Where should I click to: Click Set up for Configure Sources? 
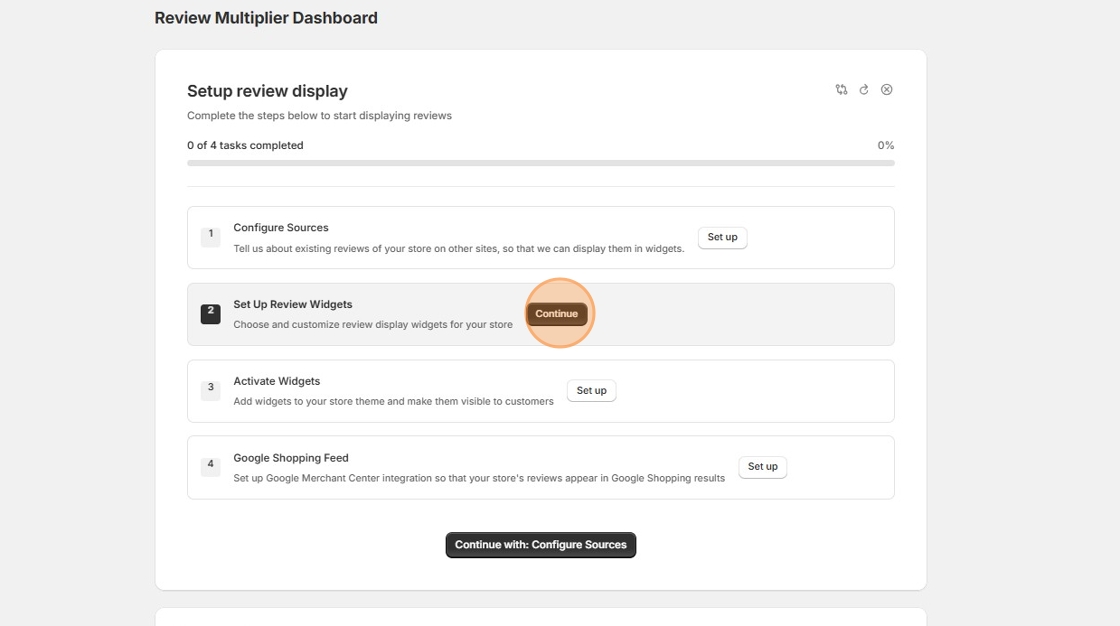722,237
